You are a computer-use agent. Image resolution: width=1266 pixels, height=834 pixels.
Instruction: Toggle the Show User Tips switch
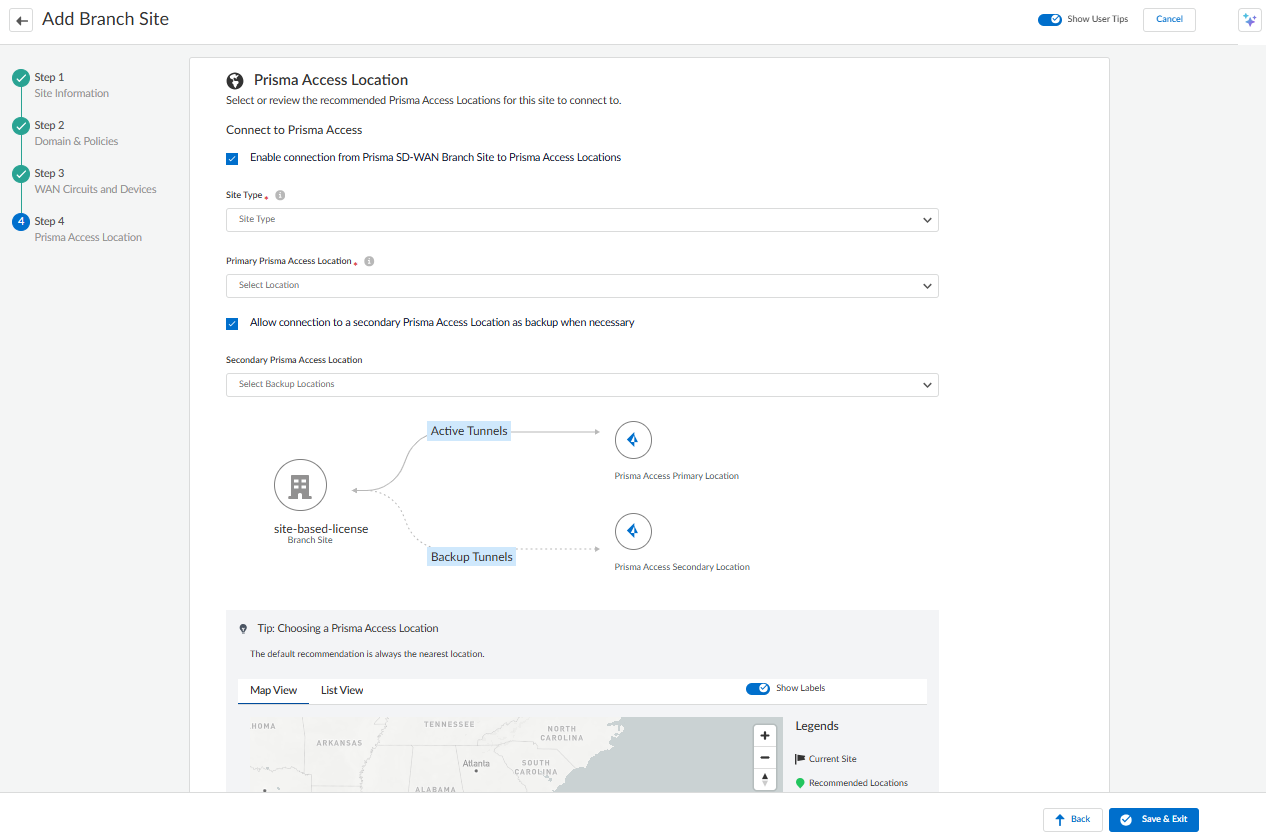point(1049,19)
